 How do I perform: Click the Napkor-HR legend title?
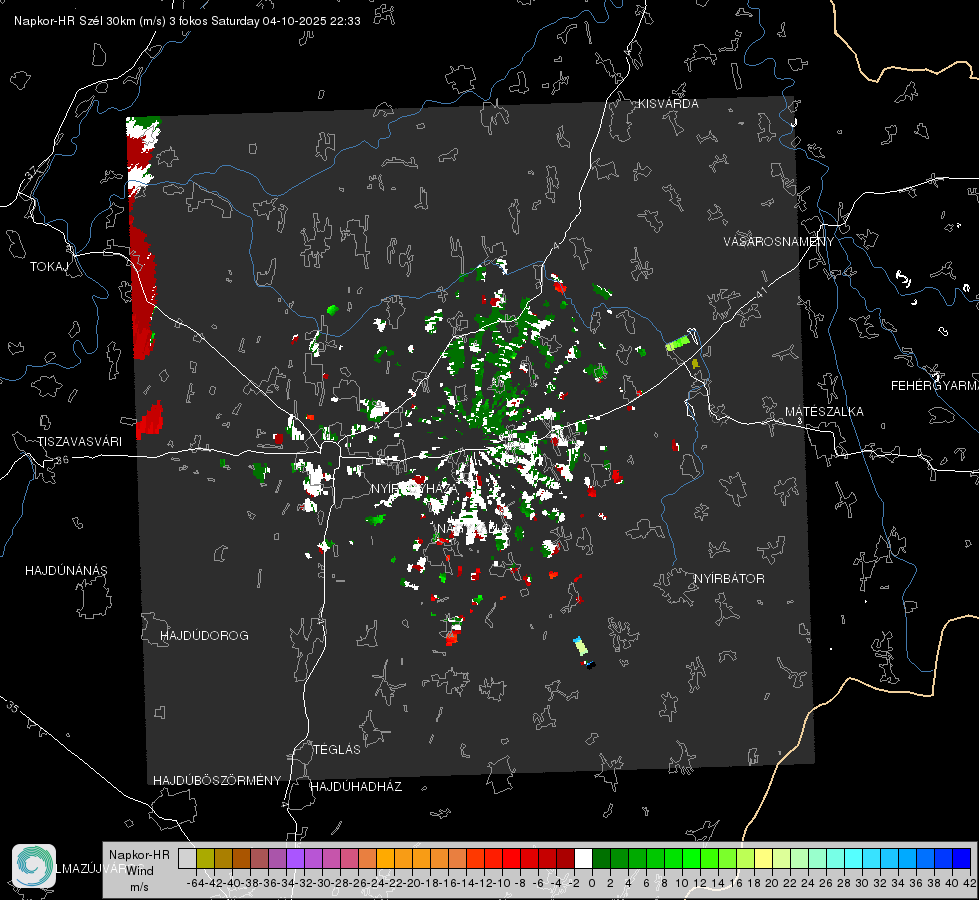(139, 855)
